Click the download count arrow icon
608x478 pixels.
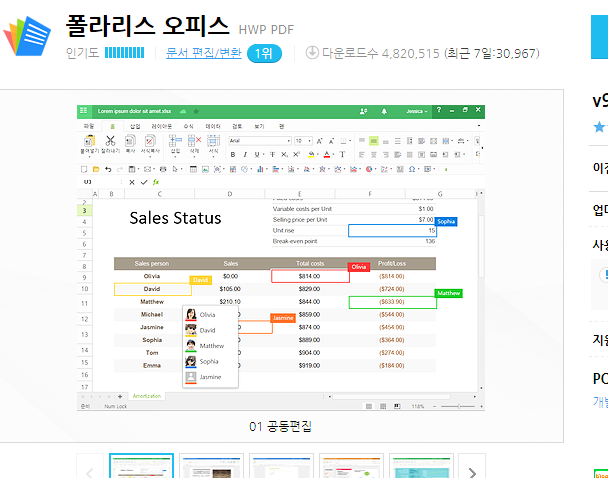pos(312,52)
